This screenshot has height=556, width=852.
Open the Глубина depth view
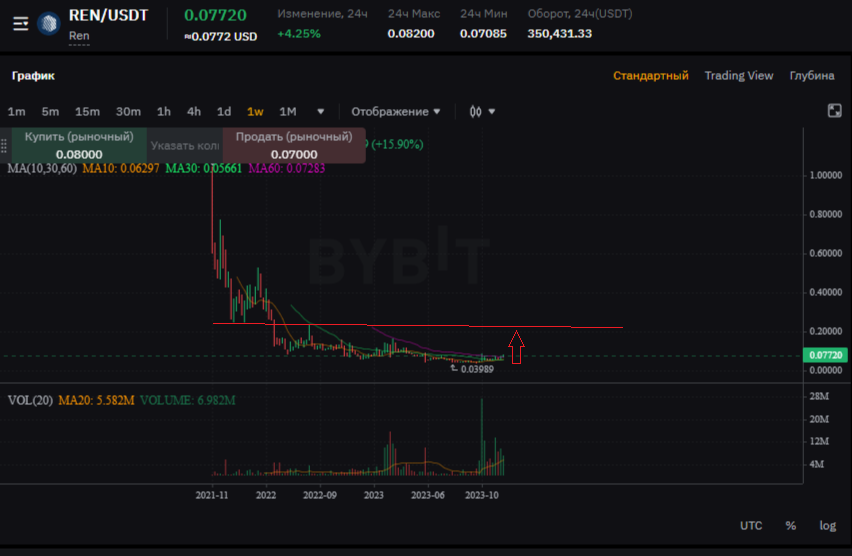coord(812,76)
